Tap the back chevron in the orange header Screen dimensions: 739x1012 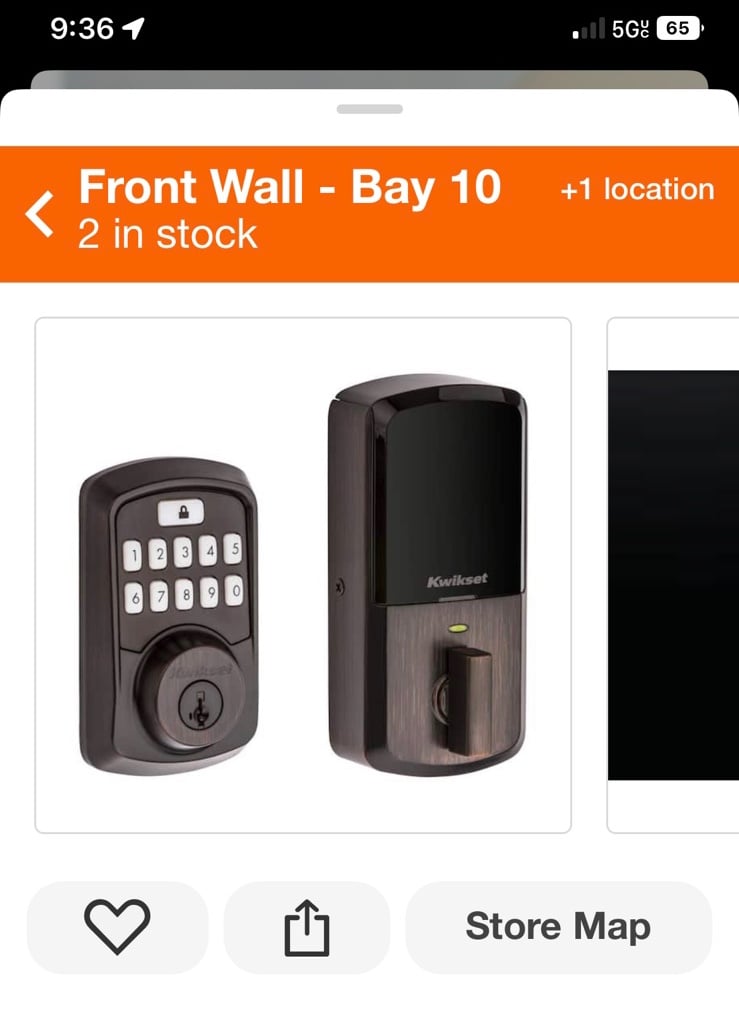click(40, 214)
